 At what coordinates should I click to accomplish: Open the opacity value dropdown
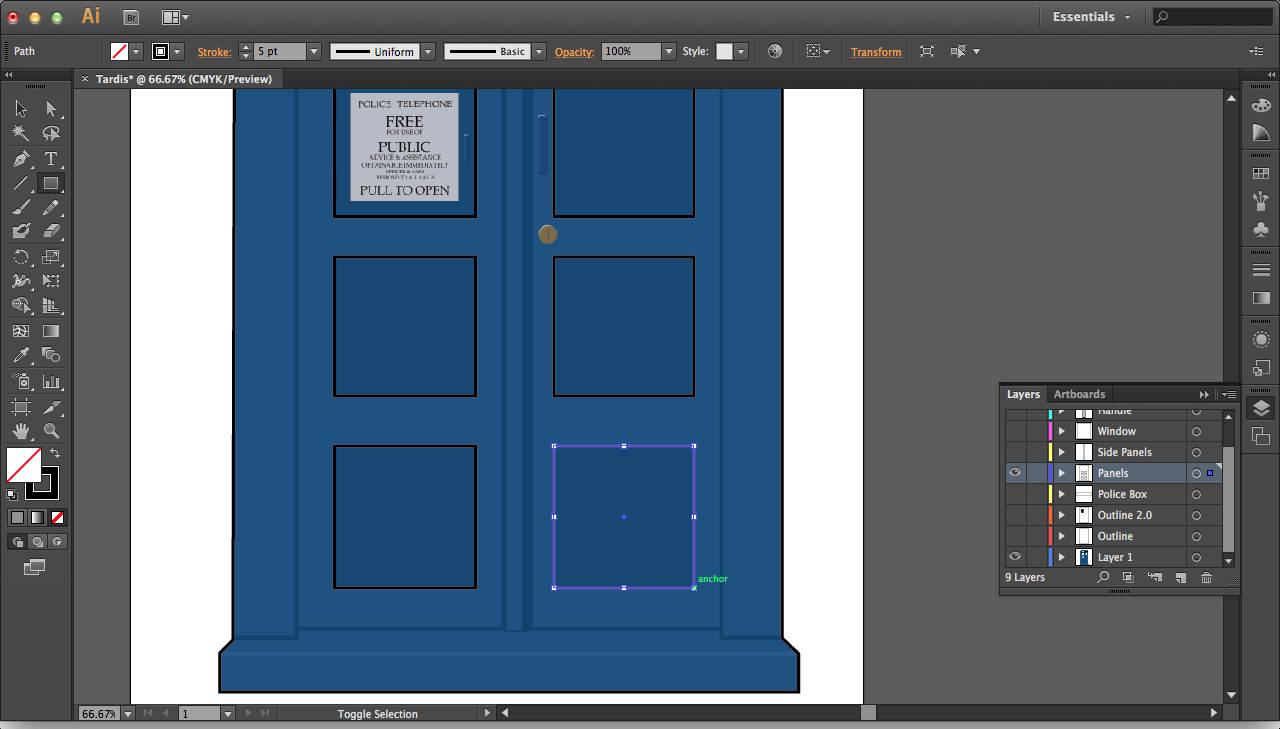click(669, 51)
